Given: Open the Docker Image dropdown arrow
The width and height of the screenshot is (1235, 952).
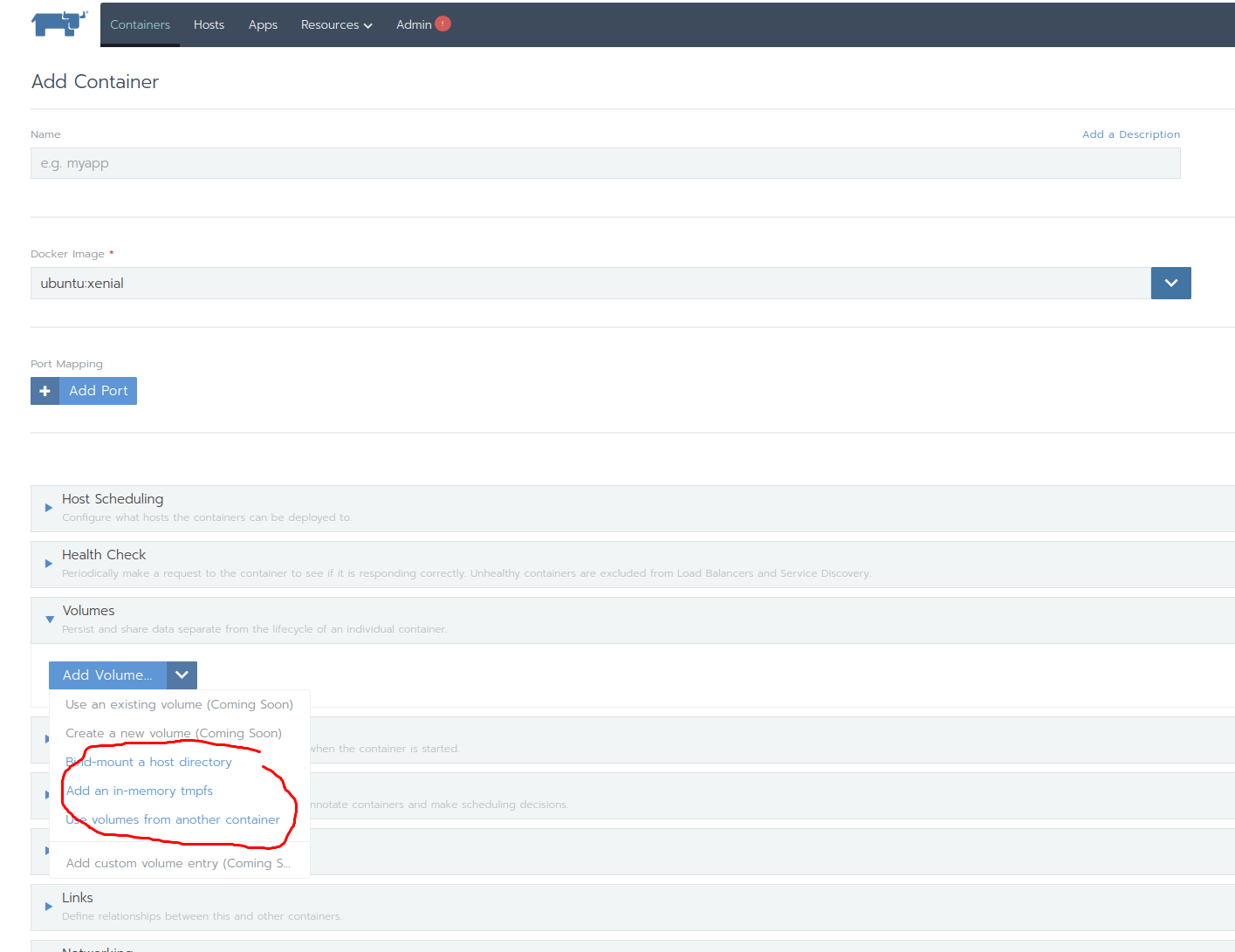Looking at the screenshot, I should [x=1170, y=283].
